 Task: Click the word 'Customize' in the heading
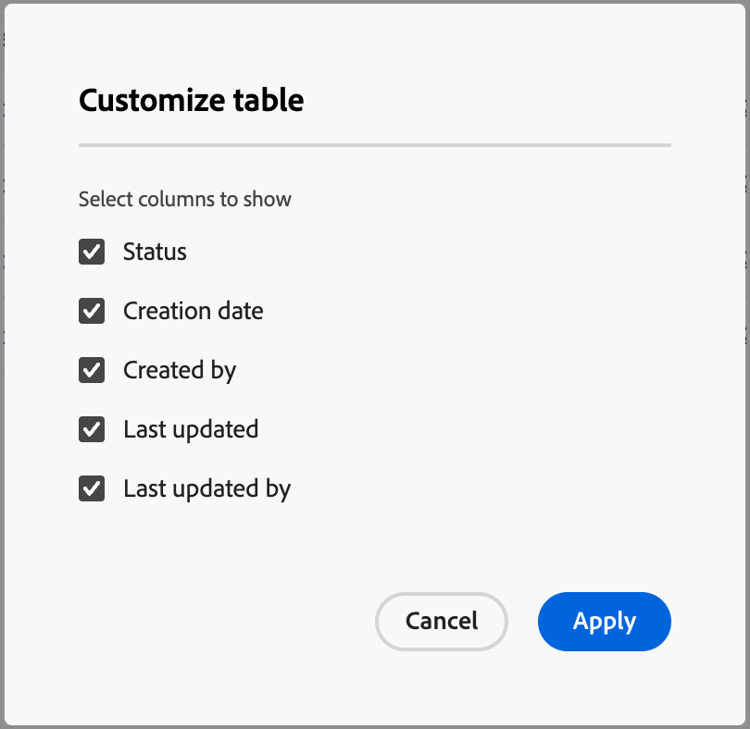pos(152,100)
